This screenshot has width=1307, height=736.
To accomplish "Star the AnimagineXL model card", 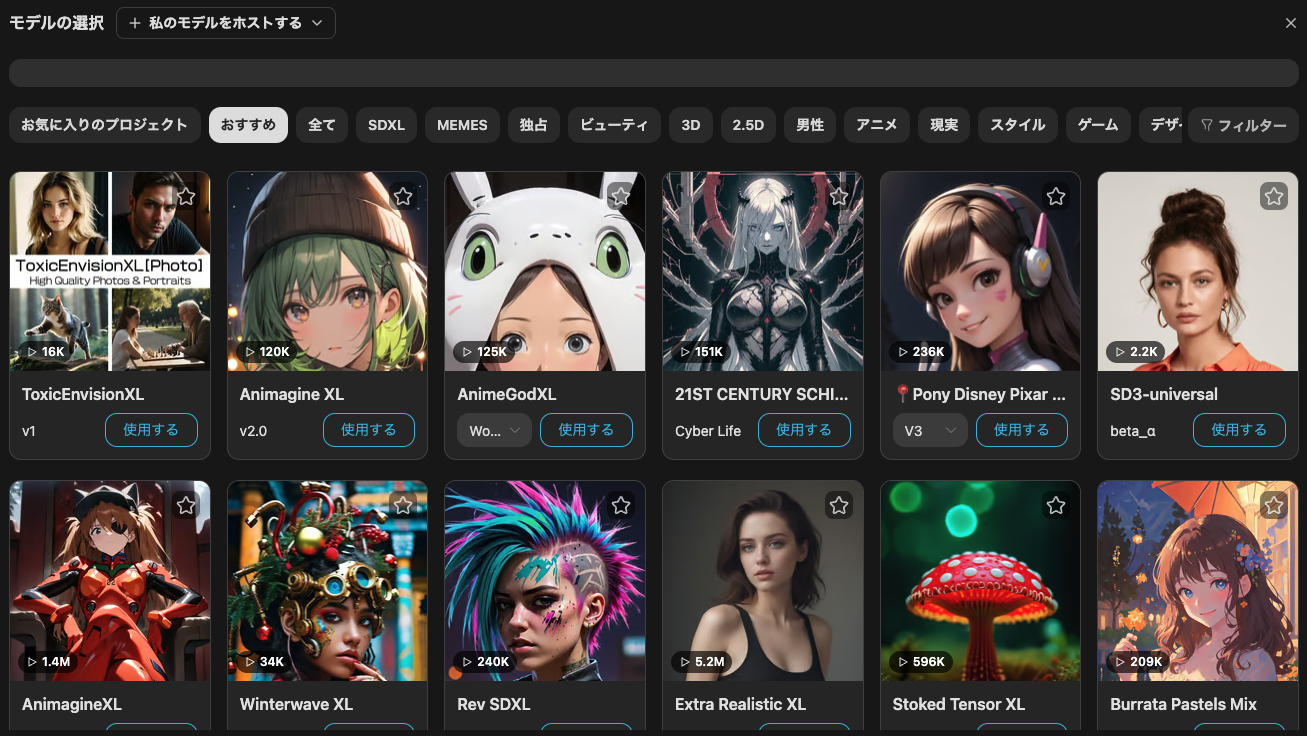I will pyautogui.click(x=186, y=506).
